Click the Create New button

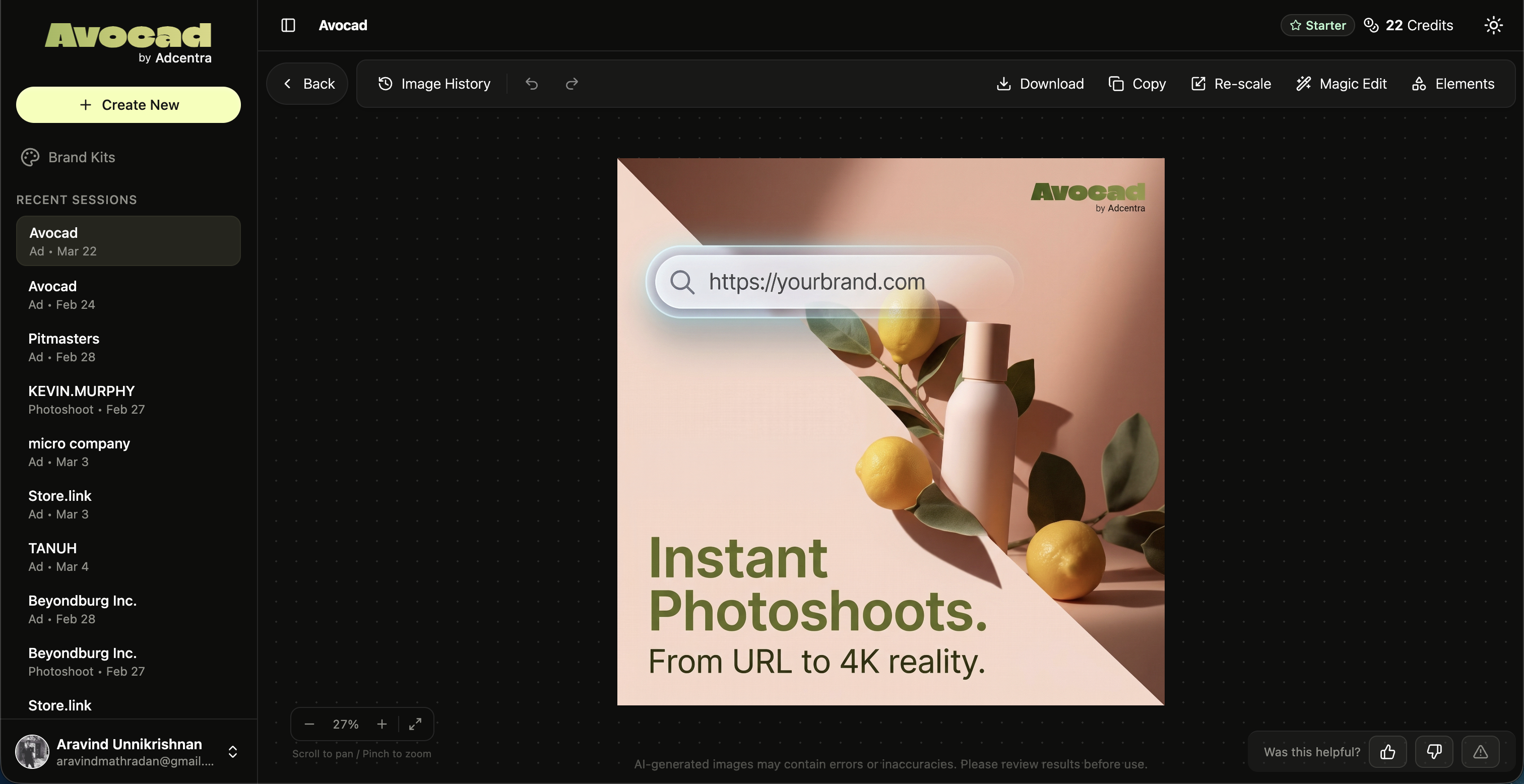click(x=129, y=105)
